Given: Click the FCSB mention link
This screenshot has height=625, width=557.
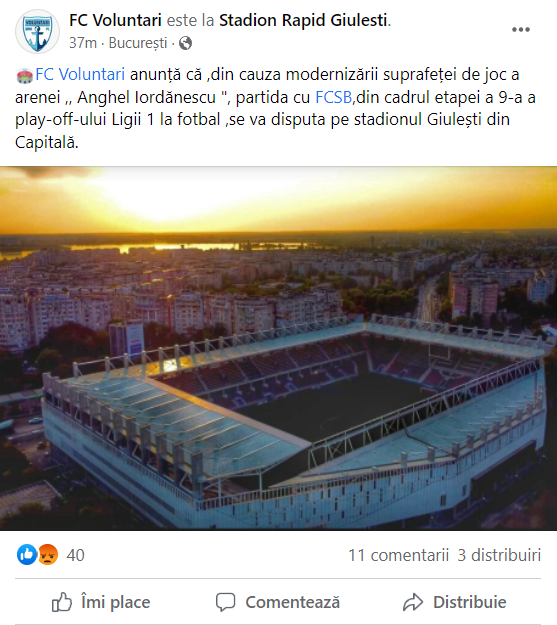Looking at the screenshot, I should [x=333, y=97].
